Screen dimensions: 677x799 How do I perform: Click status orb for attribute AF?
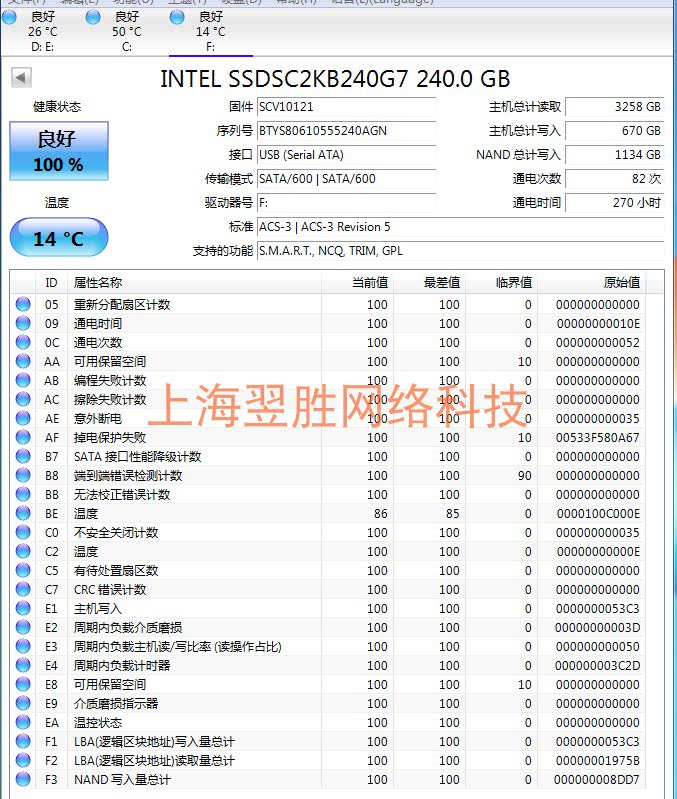click(x=23, y=437)
